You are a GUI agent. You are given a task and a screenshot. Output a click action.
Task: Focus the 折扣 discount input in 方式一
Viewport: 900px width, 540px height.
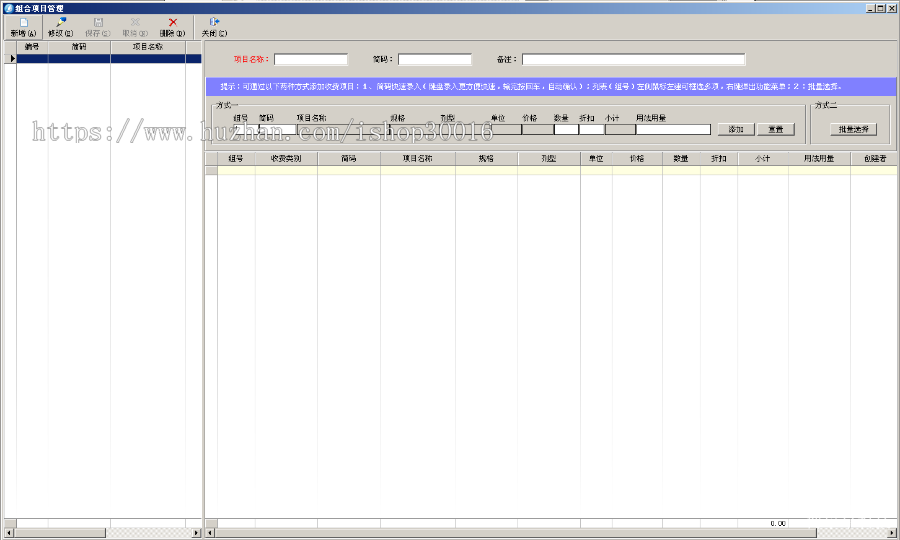pyautogui.click(x=592, y=129)
